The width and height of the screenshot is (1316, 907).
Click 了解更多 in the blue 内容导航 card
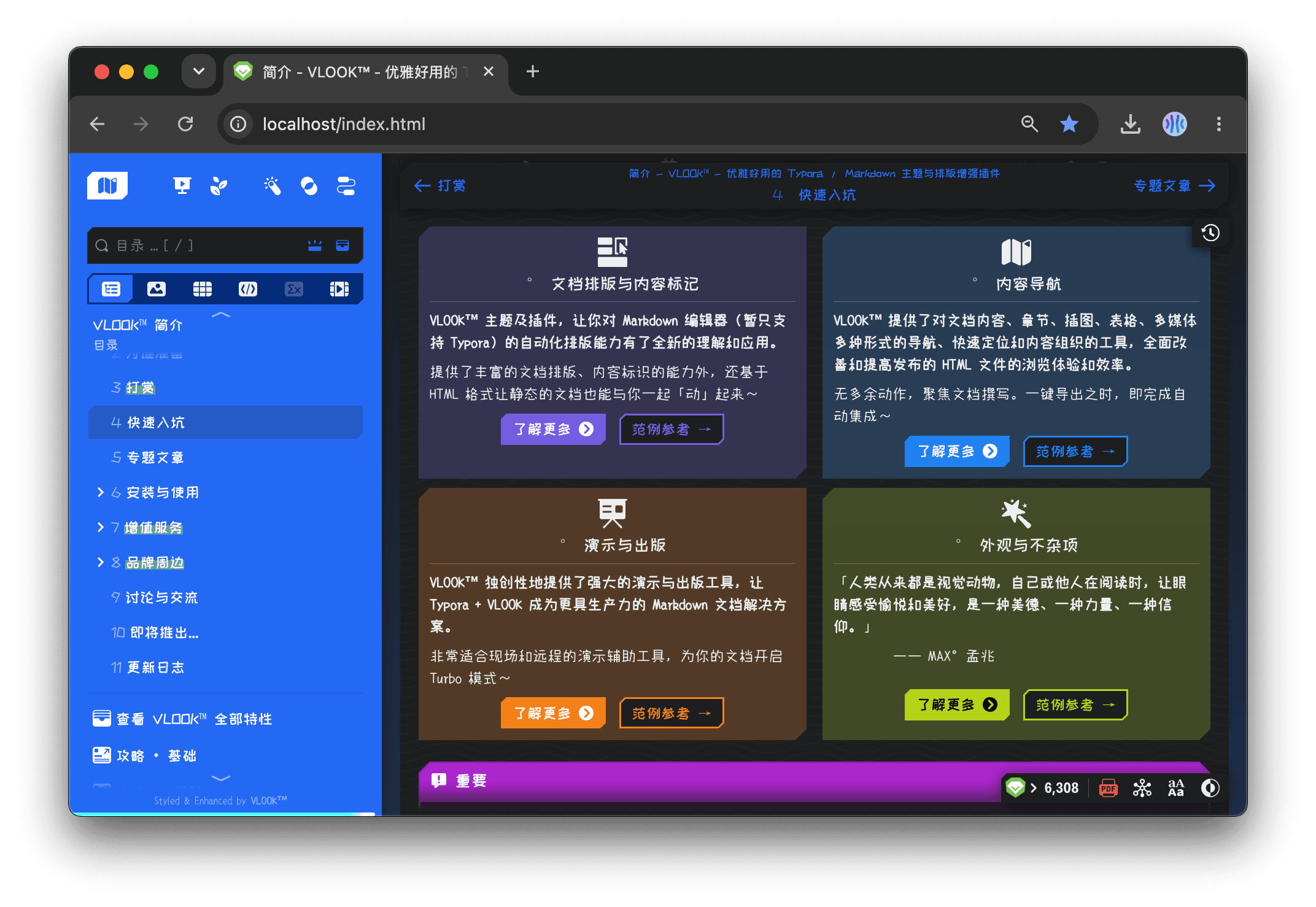tap(957, 451)
